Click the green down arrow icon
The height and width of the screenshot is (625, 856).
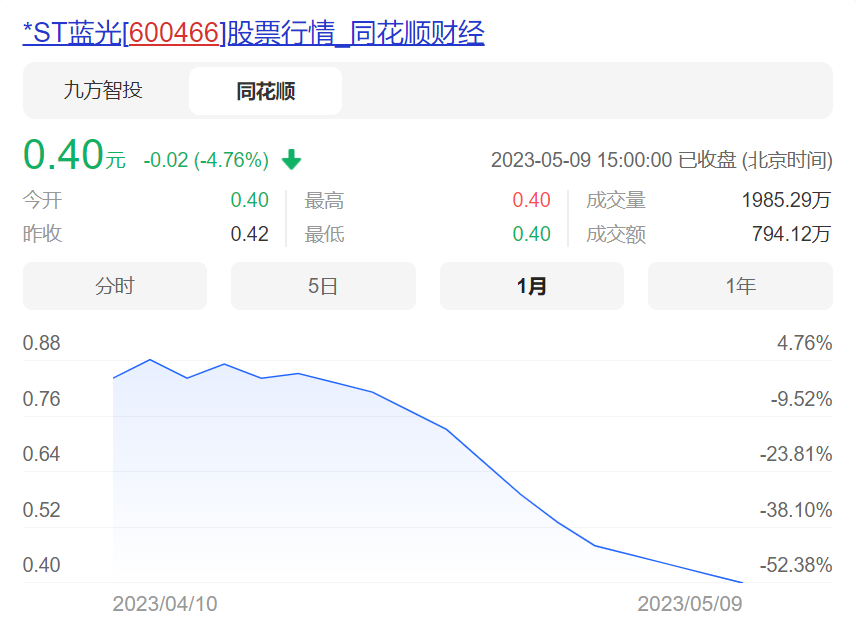click(292, 160)
